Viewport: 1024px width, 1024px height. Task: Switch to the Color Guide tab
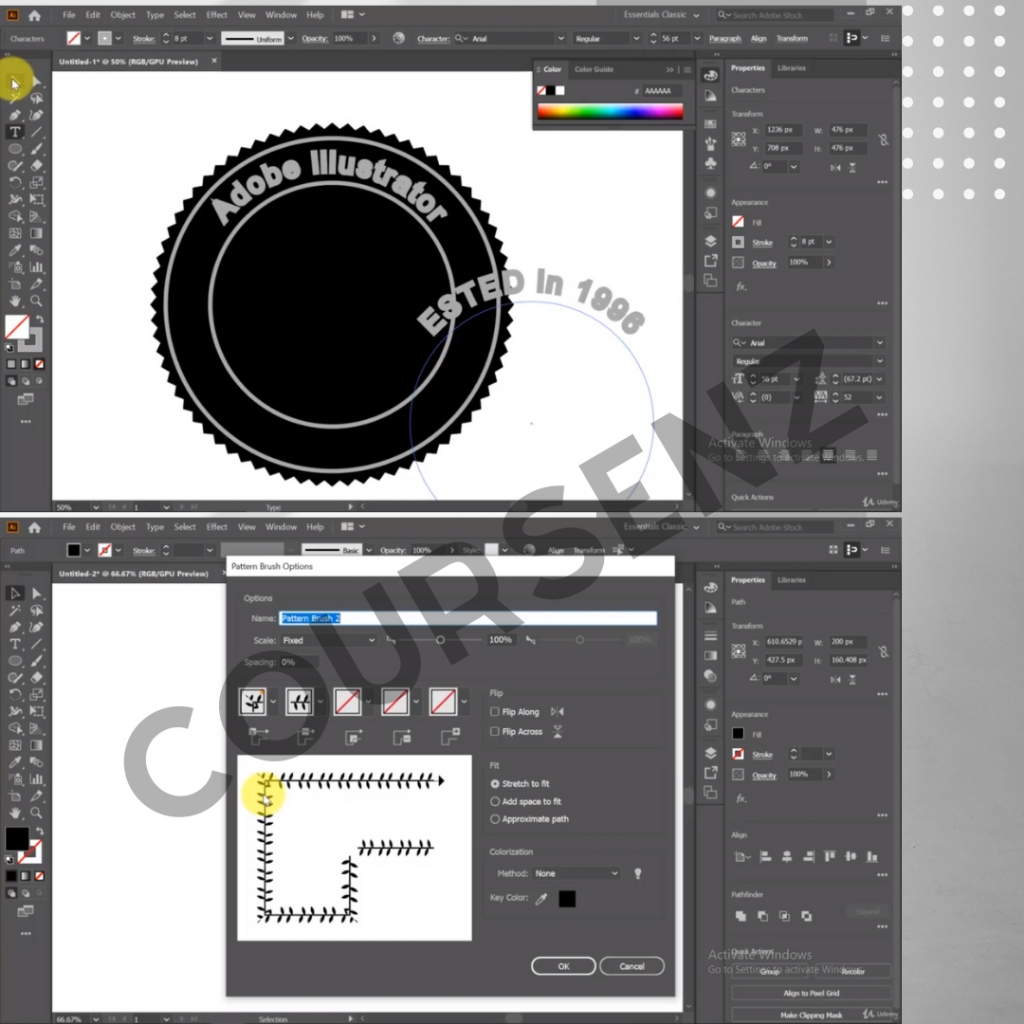pos(594,69)
